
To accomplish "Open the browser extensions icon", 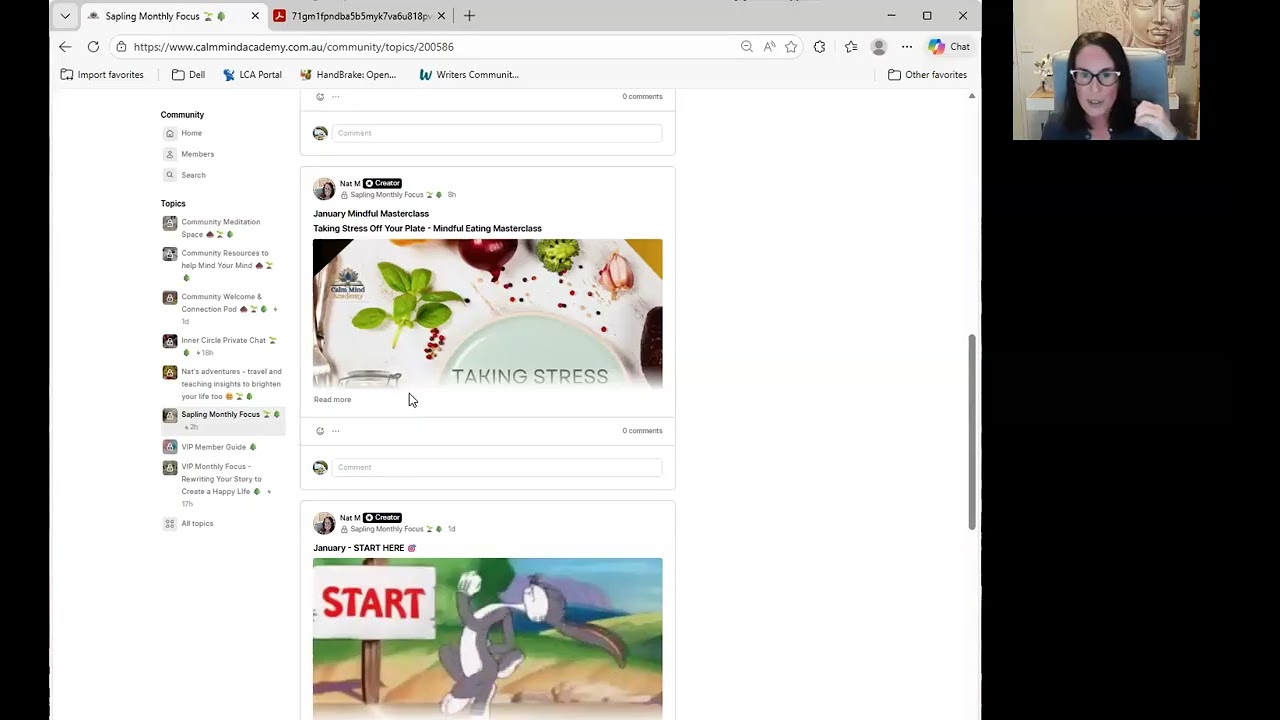I will [x=820, y=47].
